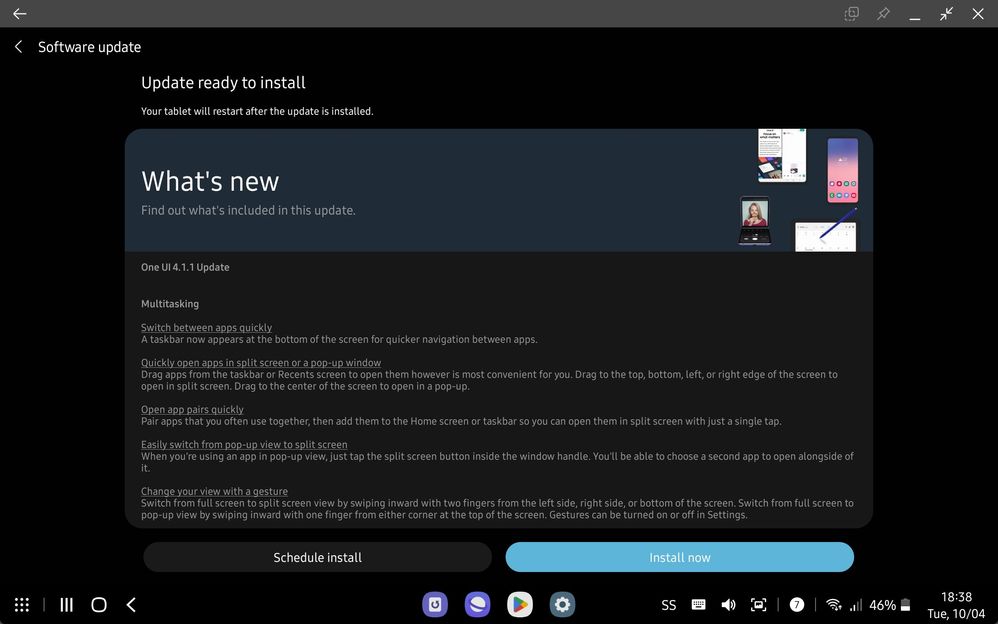
Task: Click 'Quickly open apps in split screen' heading
Action: (x=261, y=362)
